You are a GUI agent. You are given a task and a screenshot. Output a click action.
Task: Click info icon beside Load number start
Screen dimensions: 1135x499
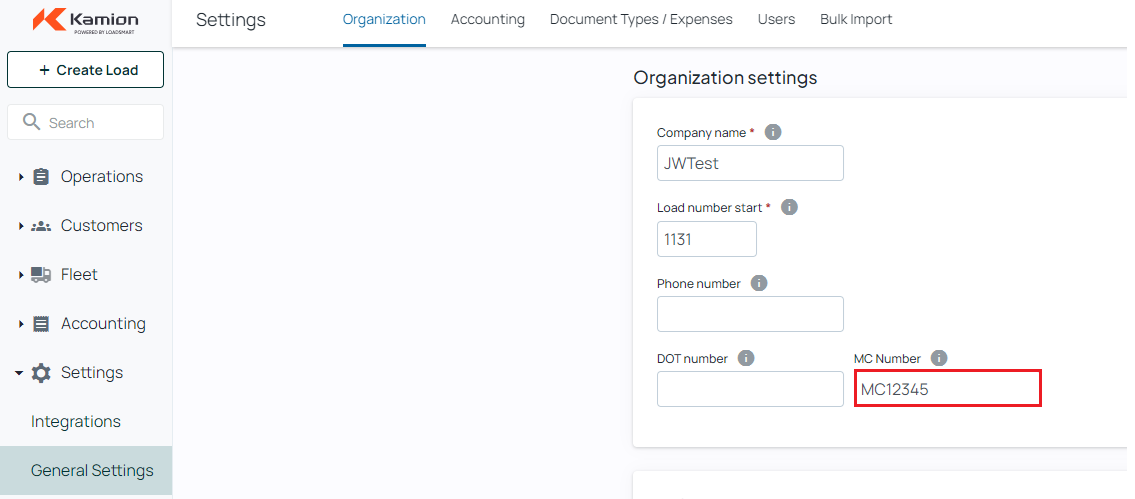point(789,207)
